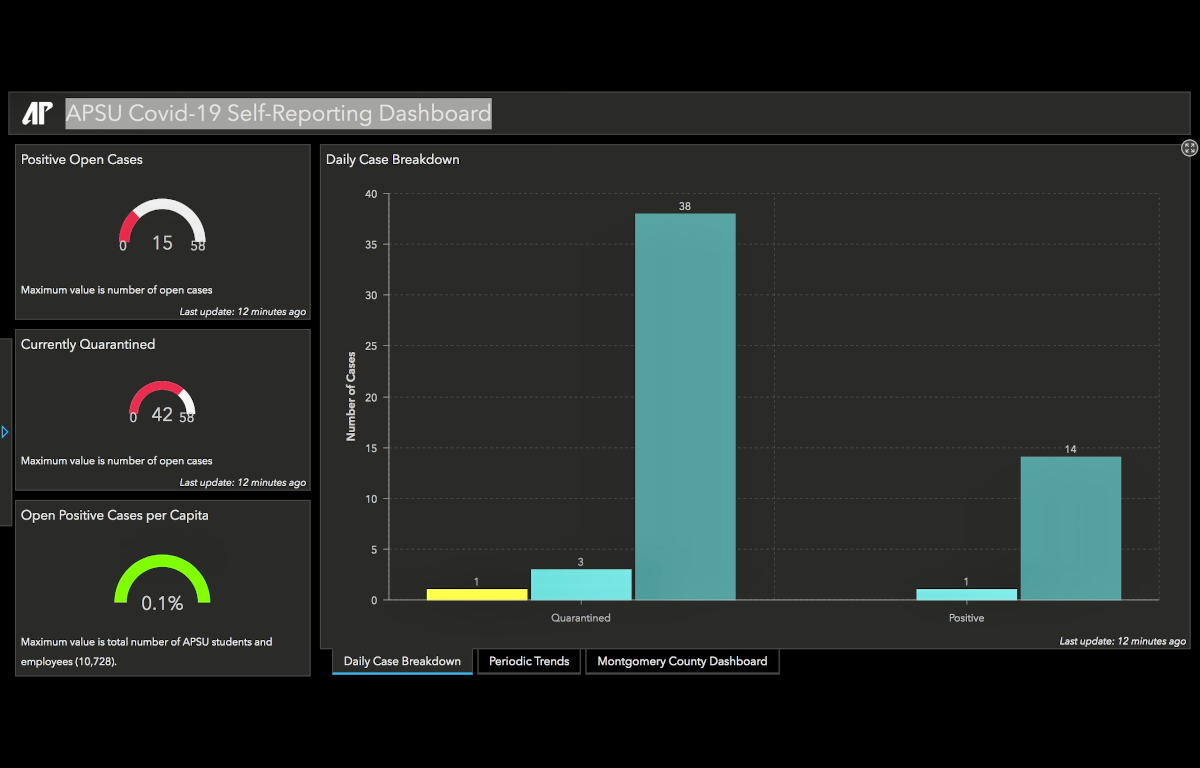Open the Periodic Trends tab
1200x768 pixels.
[529, 661]
